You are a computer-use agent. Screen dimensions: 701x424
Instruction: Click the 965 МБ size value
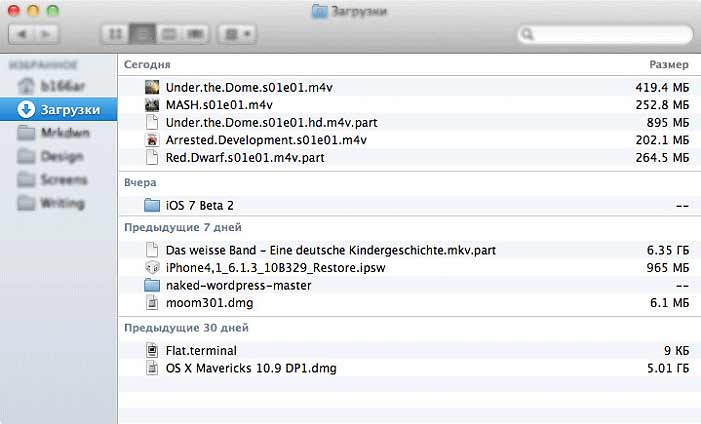point(668,267)
